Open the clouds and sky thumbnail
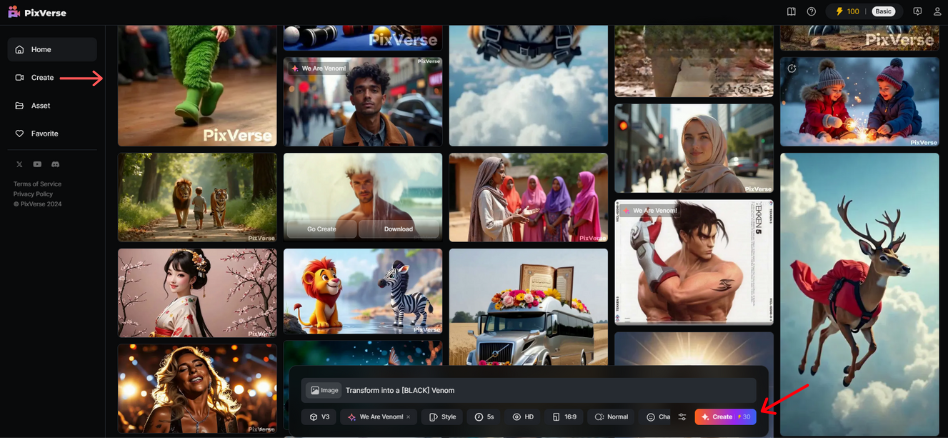 [528, 85]
